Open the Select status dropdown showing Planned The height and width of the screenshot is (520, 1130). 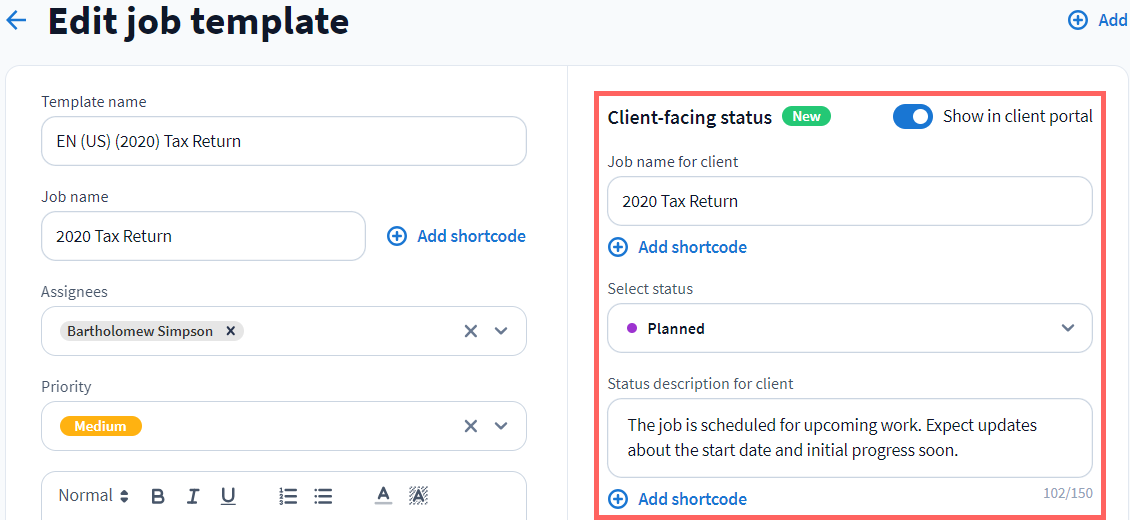849,328
